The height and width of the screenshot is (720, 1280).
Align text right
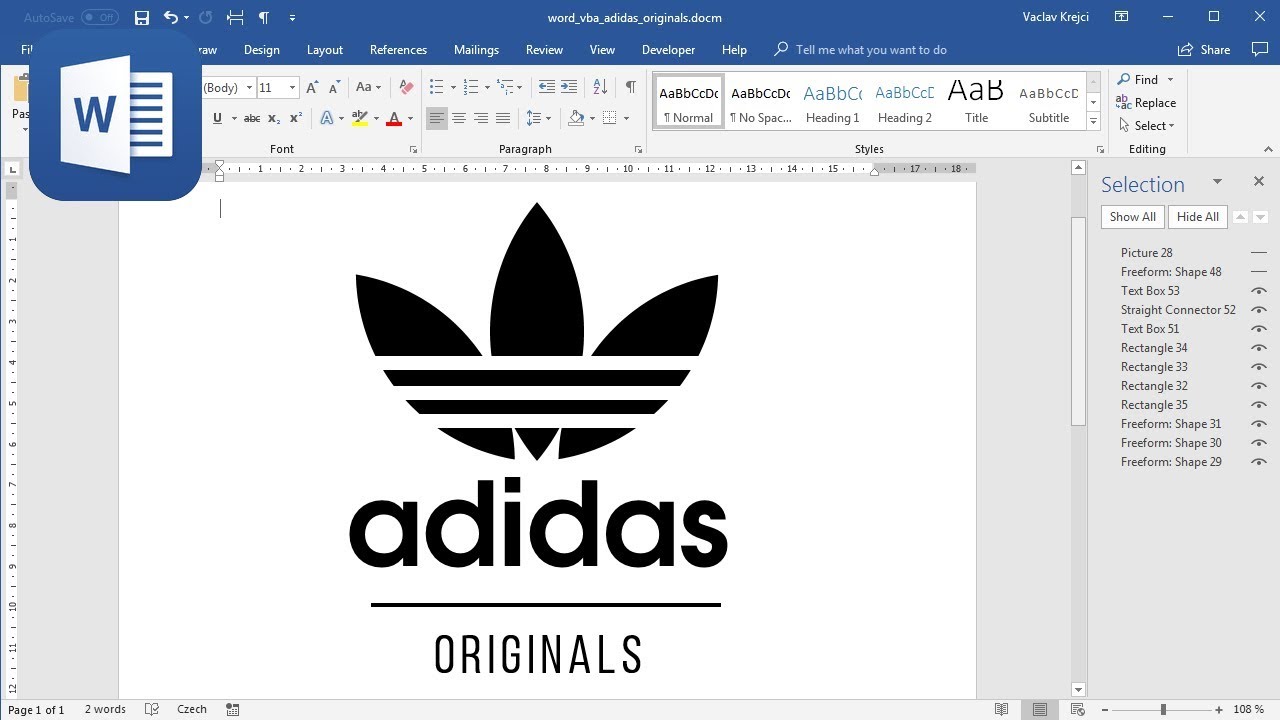[x=481, y=118]
